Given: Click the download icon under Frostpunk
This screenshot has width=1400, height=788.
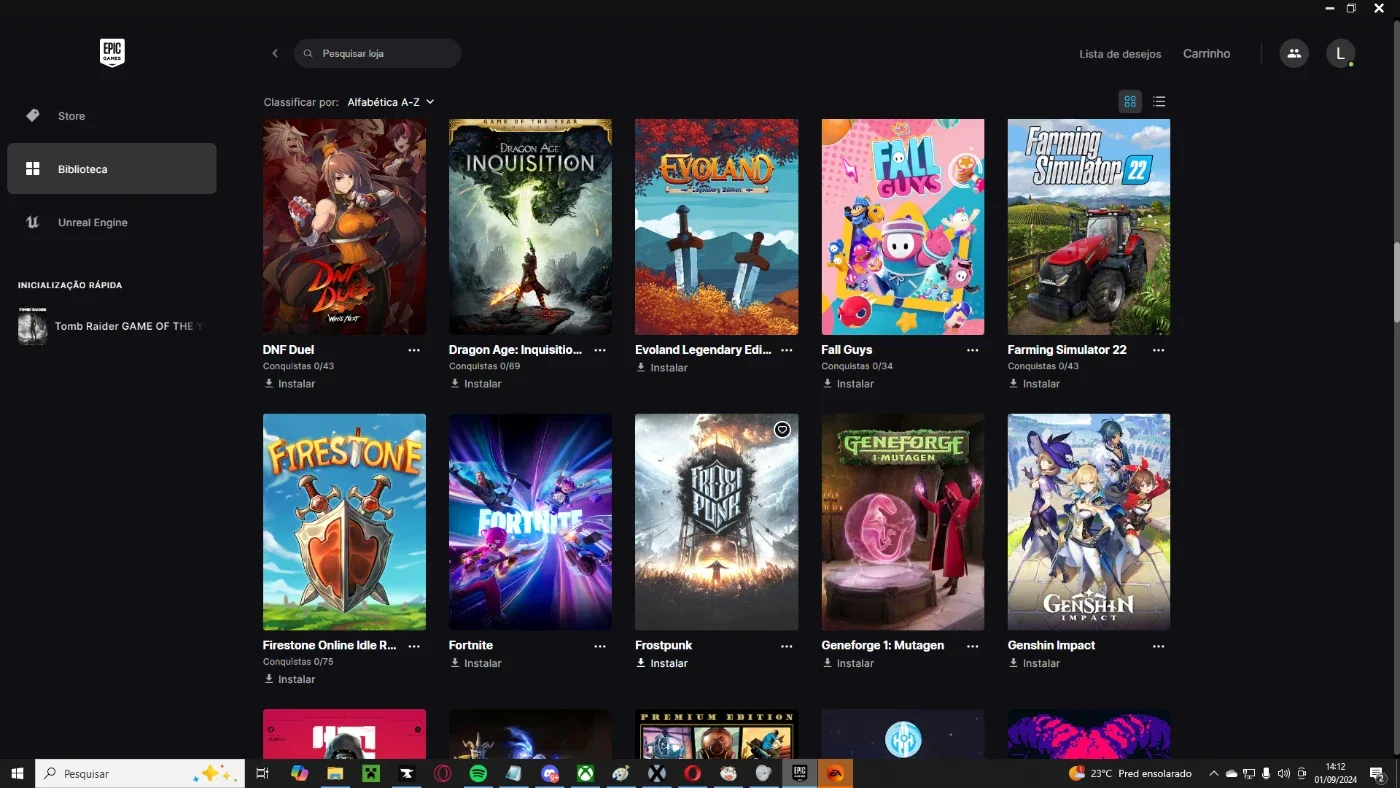Looking at the screenshot, I should coord(641,663).
